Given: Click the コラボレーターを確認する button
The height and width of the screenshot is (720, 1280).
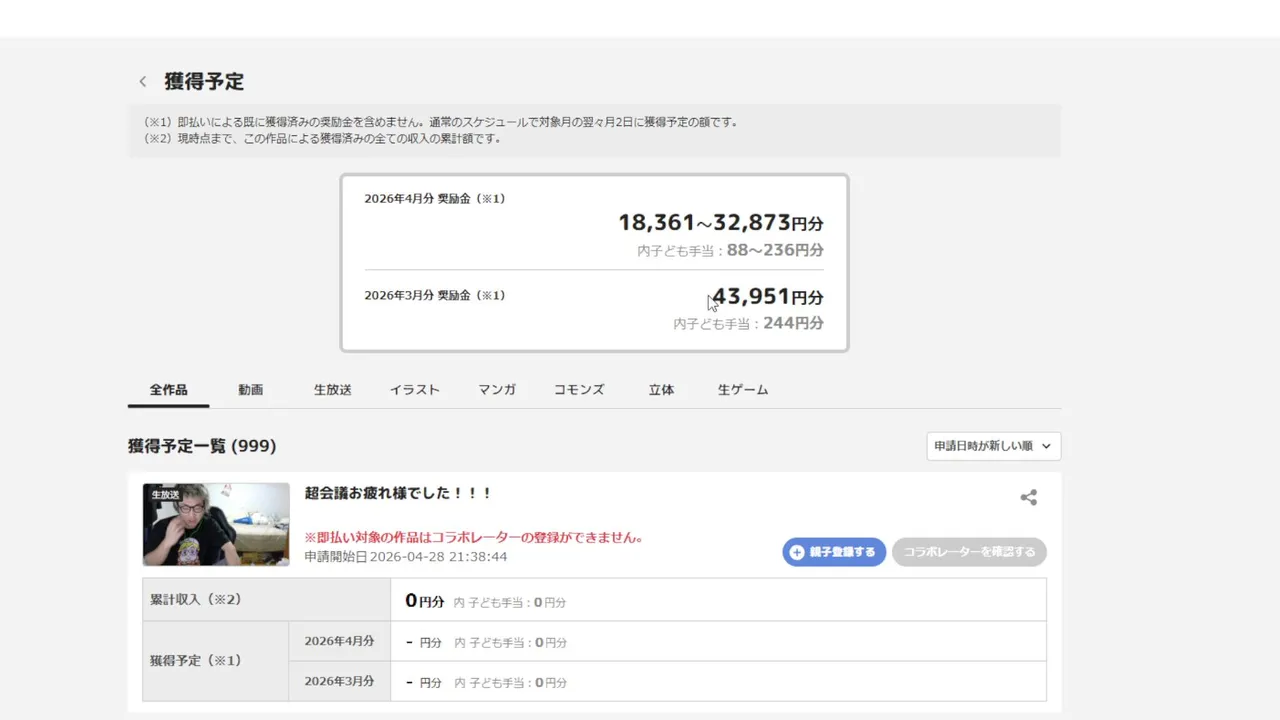Looking at the screenshot, I should pos(969,552).
